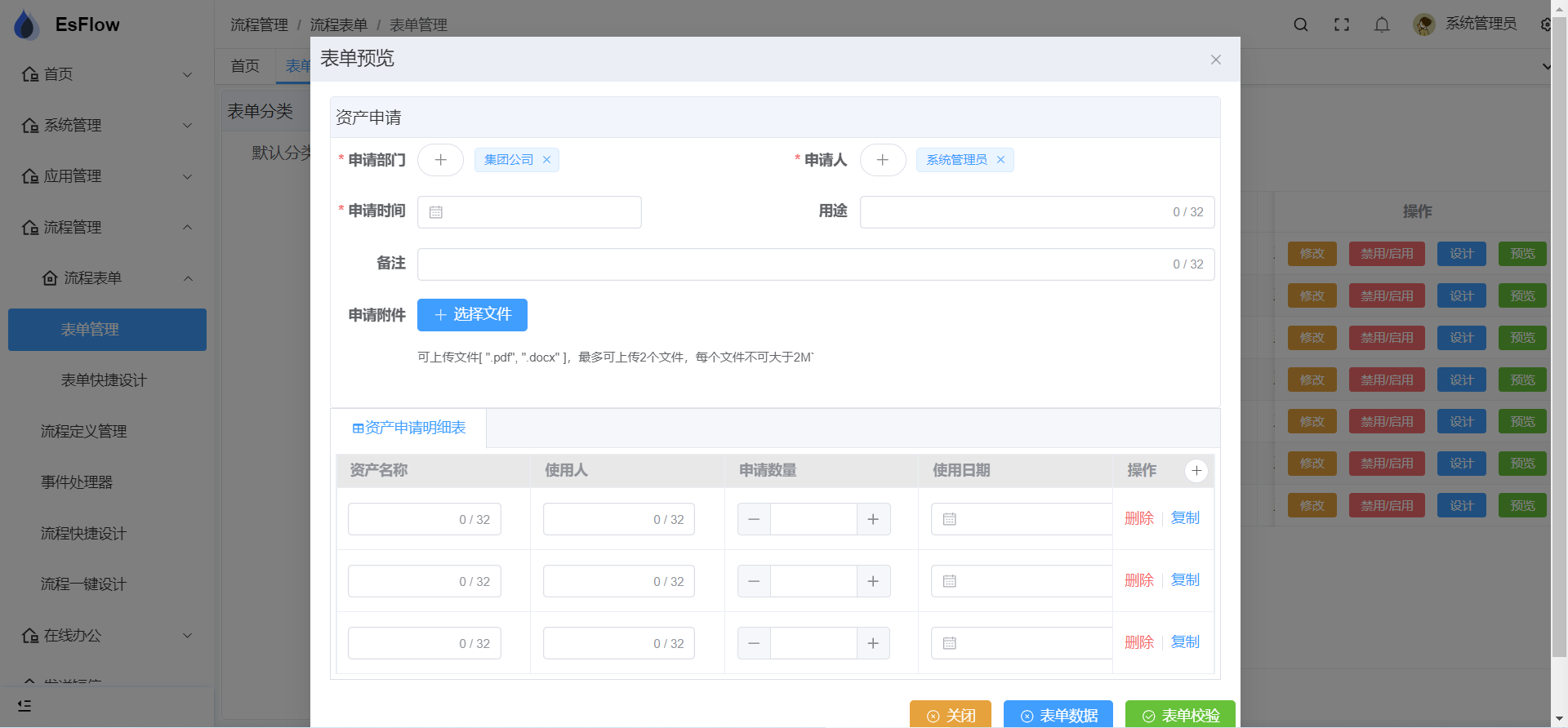1568x728 pixels.
Task: Open 流程一键设计 in the sidebar
Action: click(107, 584)
